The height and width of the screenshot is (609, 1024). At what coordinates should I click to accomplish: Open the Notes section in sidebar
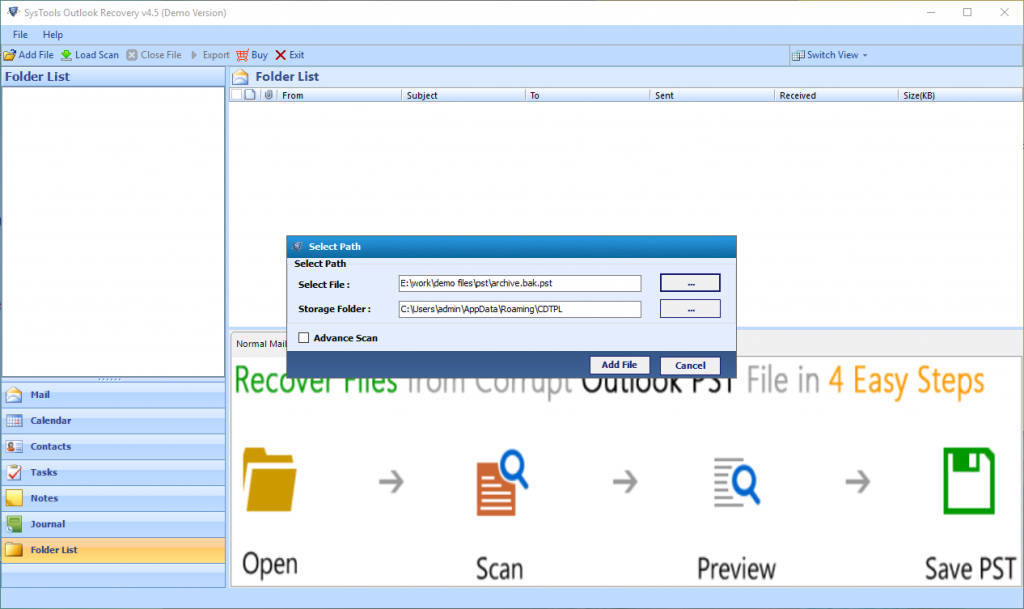(44, 498)
